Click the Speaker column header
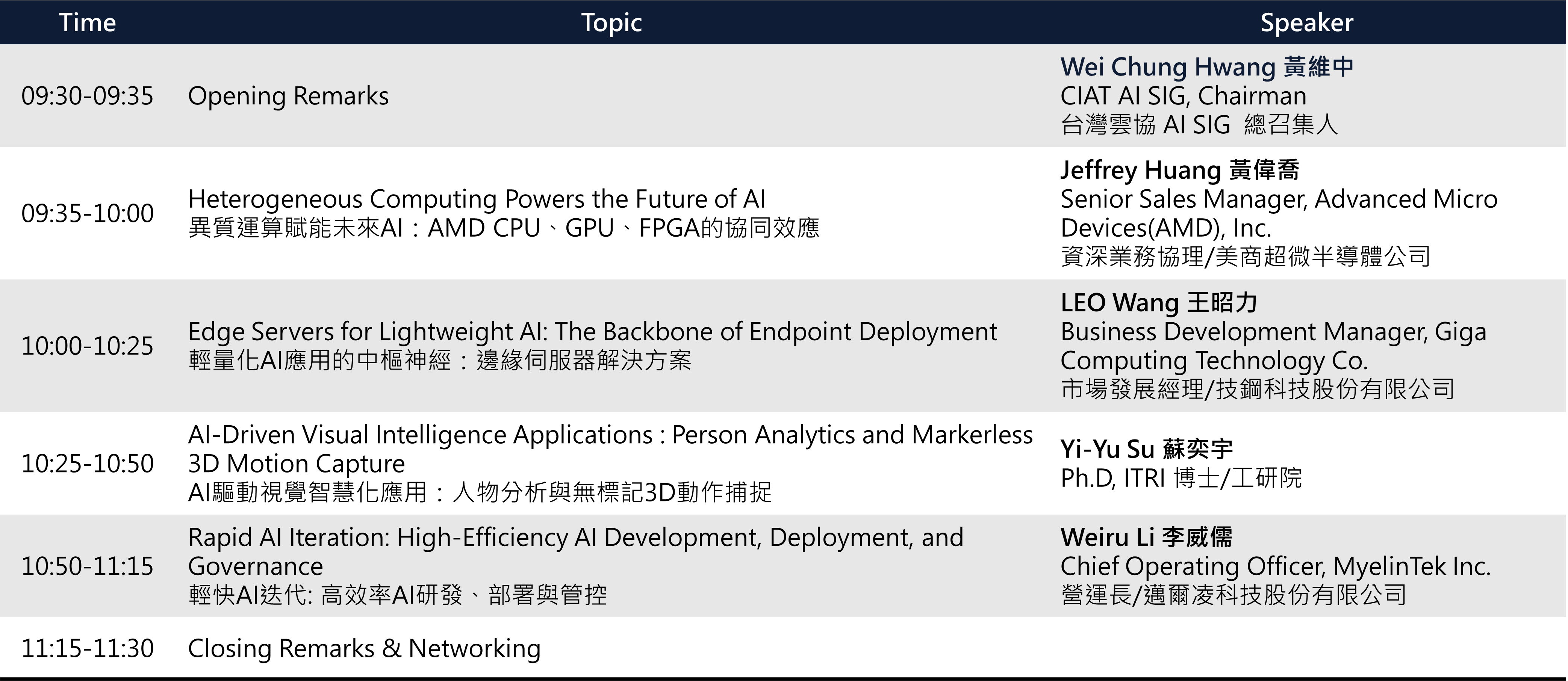This screenshot has height=681, width=1568. [1306, 23]
